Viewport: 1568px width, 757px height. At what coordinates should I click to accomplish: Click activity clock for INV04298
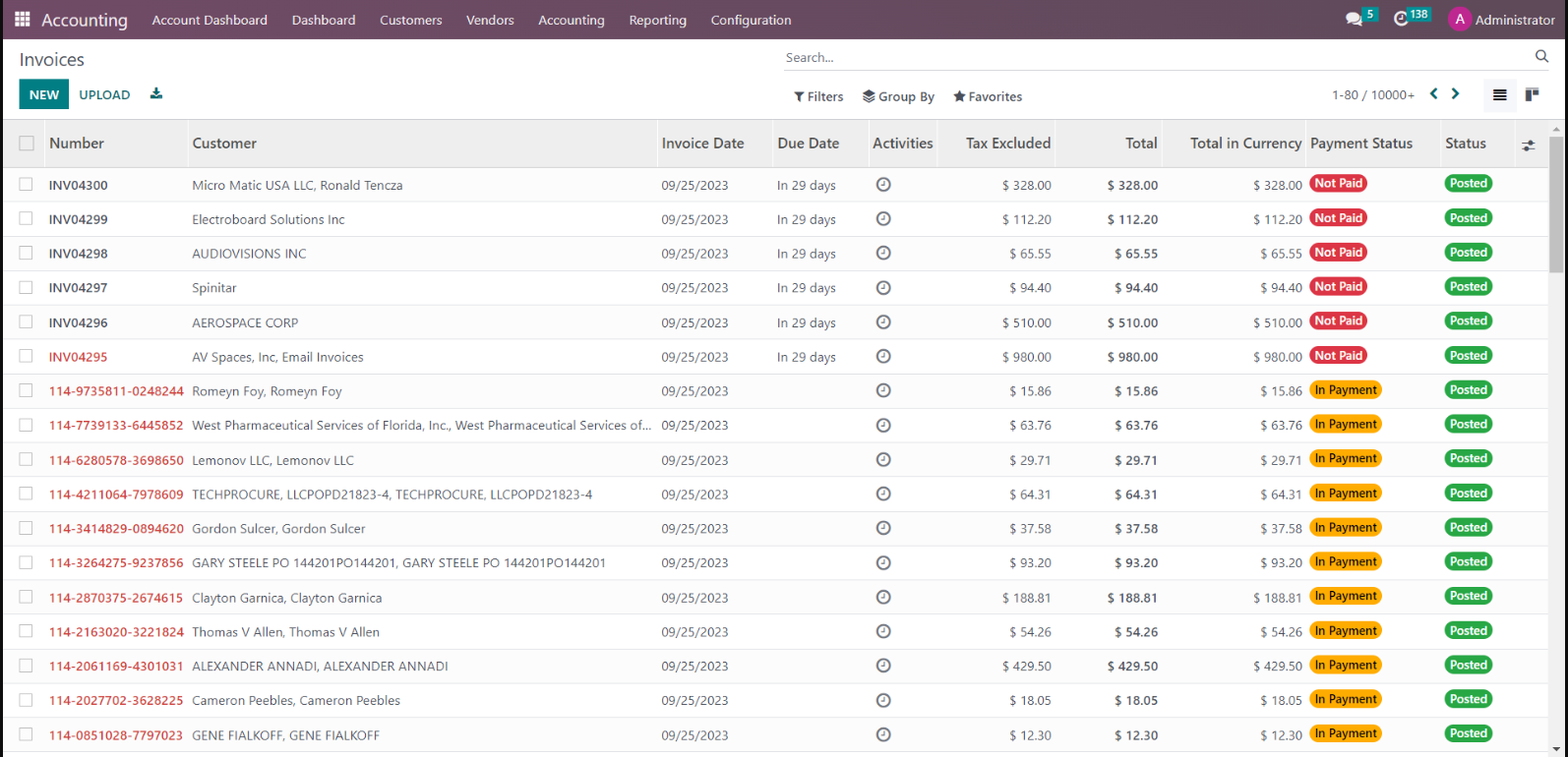pyautogui.click(x=883, y=254)
